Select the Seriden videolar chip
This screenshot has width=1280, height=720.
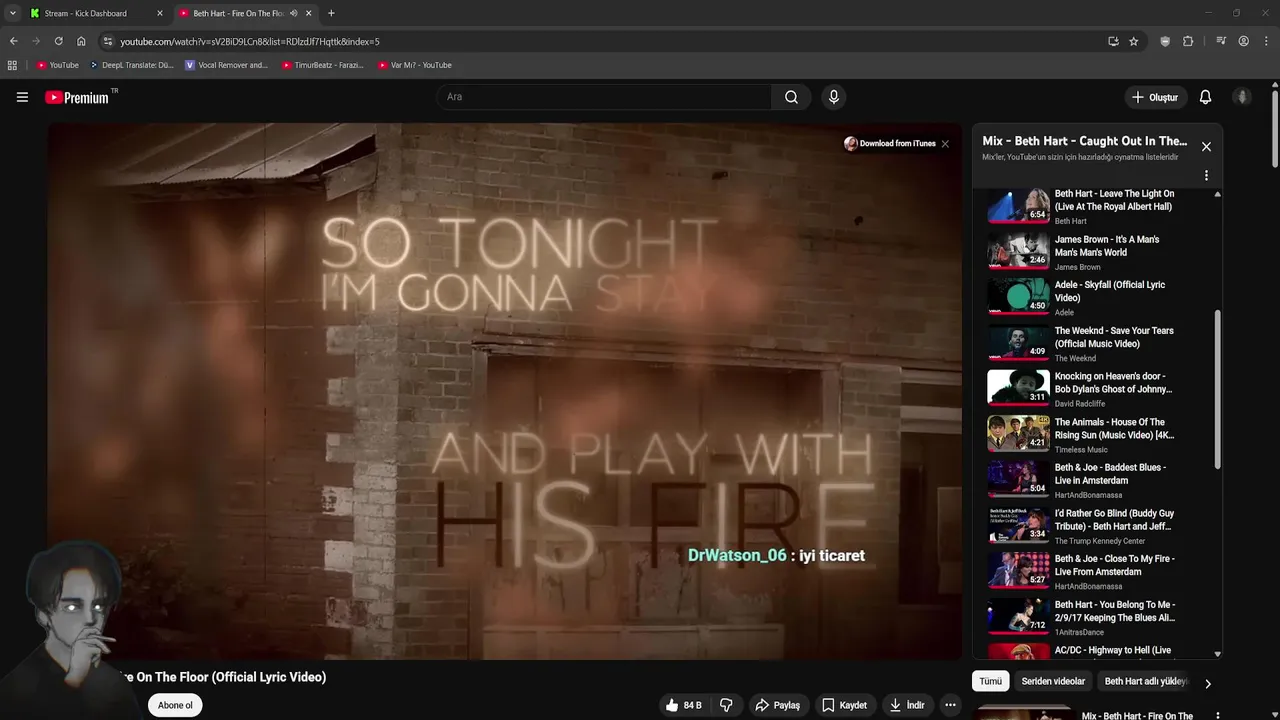tap(1053, 681)
